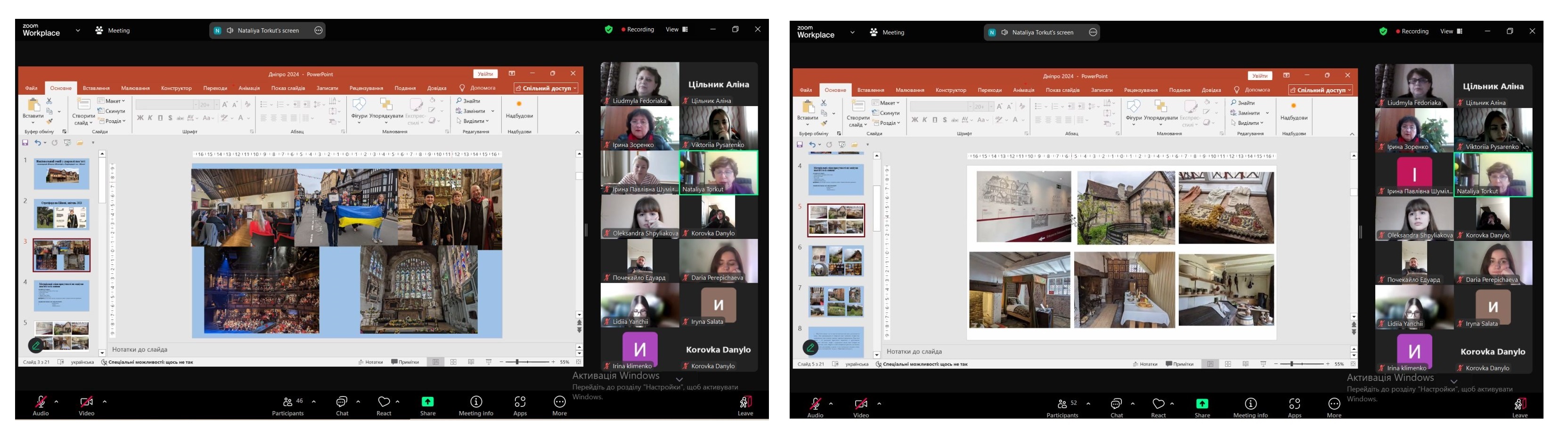Click Leave button in right Zoom window
This screenshot has height=445, width=1568.
(1519, 405)
